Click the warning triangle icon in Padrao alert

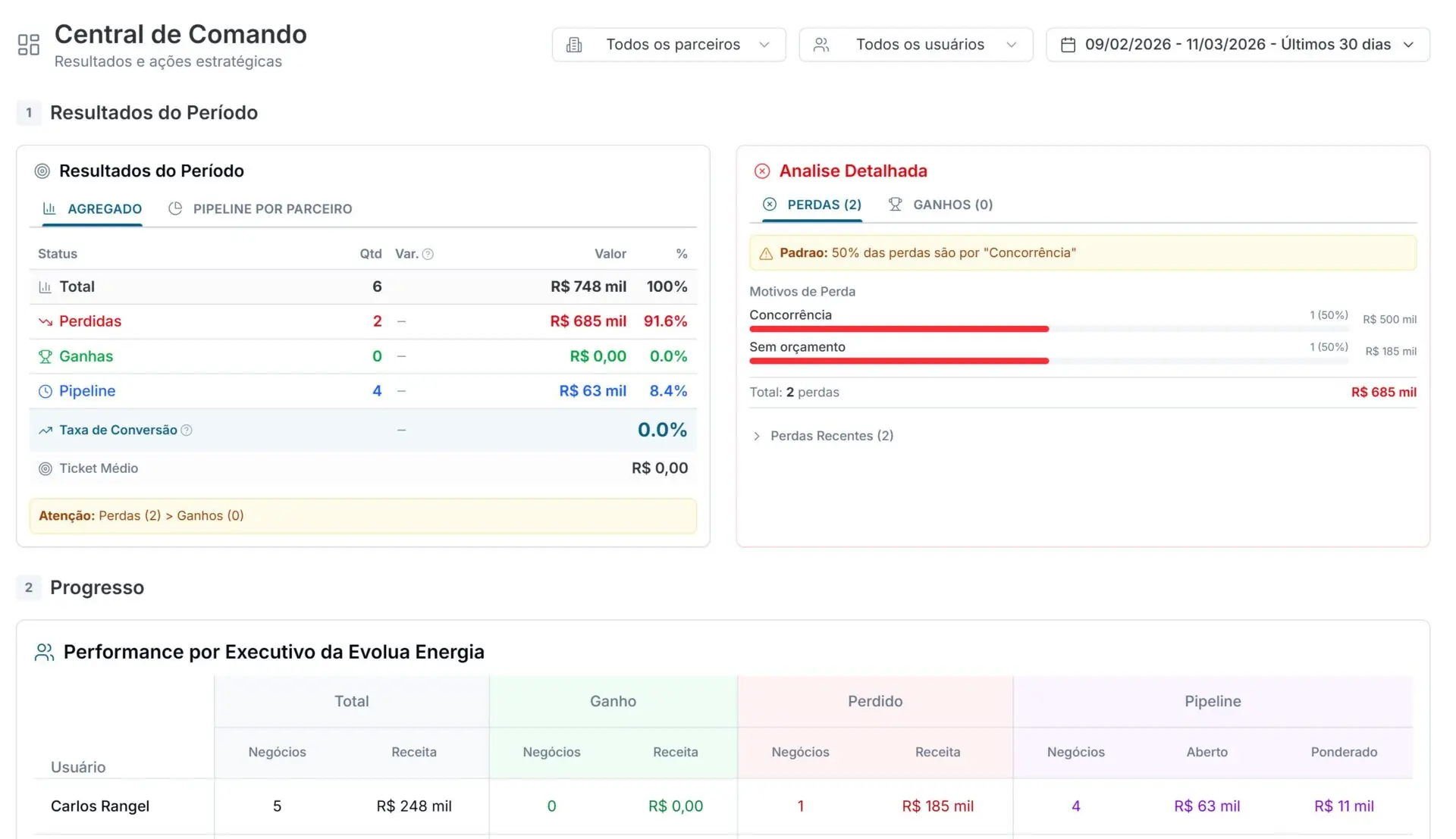pyautogui.click(x=766, y=254)
